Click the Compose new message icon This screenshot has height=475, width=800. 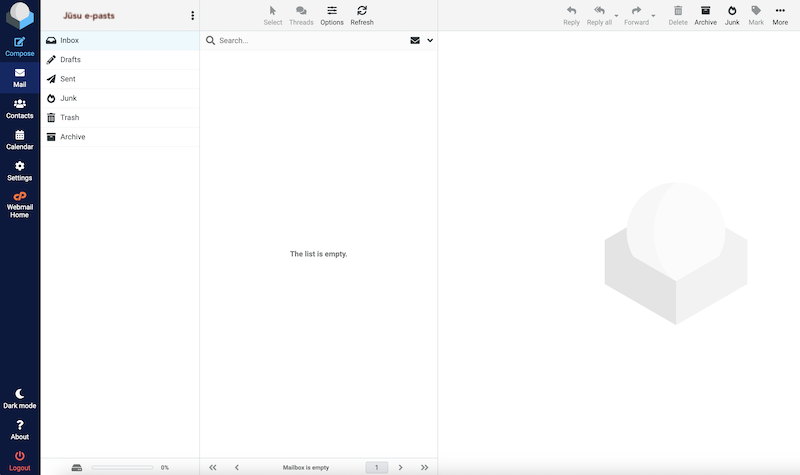click(x=19, y=43)
